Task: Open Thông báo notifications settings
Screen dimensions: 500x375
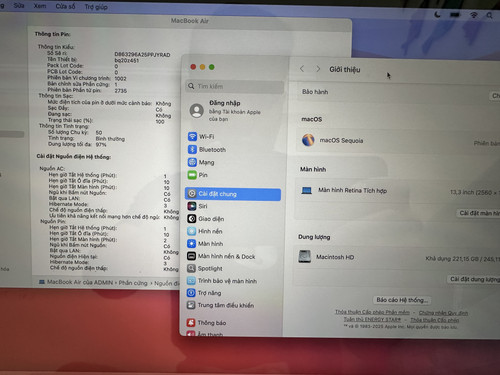Action: pyautogui.click(x=207, y=323)
